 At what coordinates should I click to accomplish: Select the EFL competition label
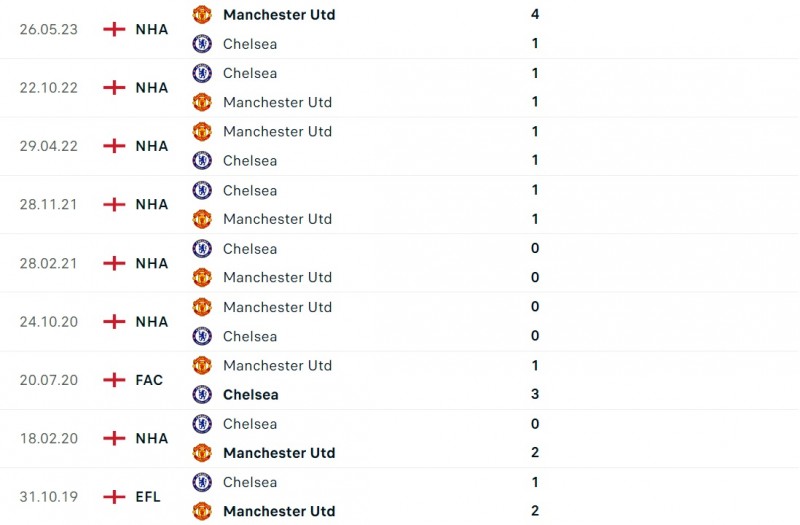[148, 496]
